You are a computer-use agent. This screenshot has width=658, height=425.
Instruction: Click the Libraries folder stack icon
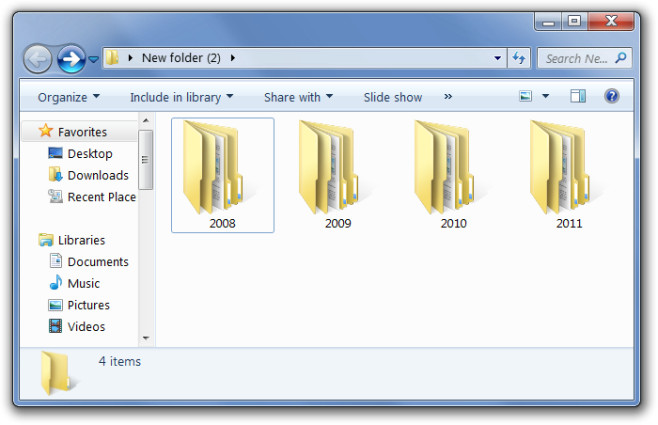coord(46,240)
